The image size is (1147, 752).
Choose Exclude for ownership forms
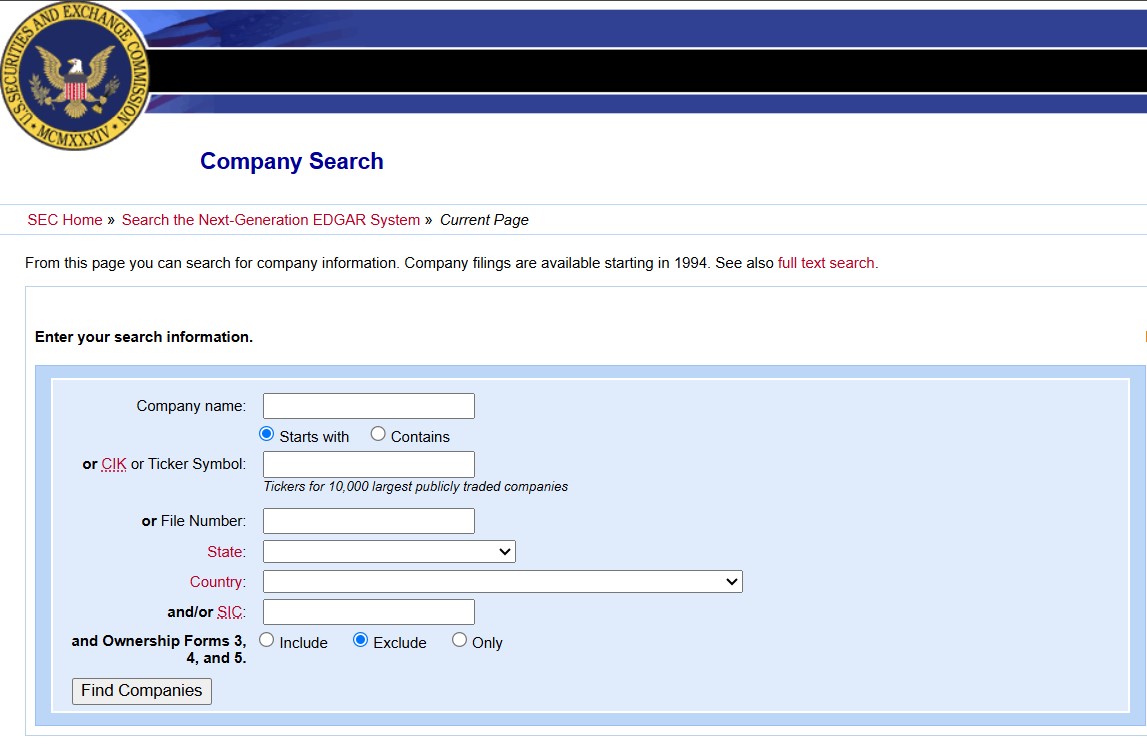pos(360,640)
